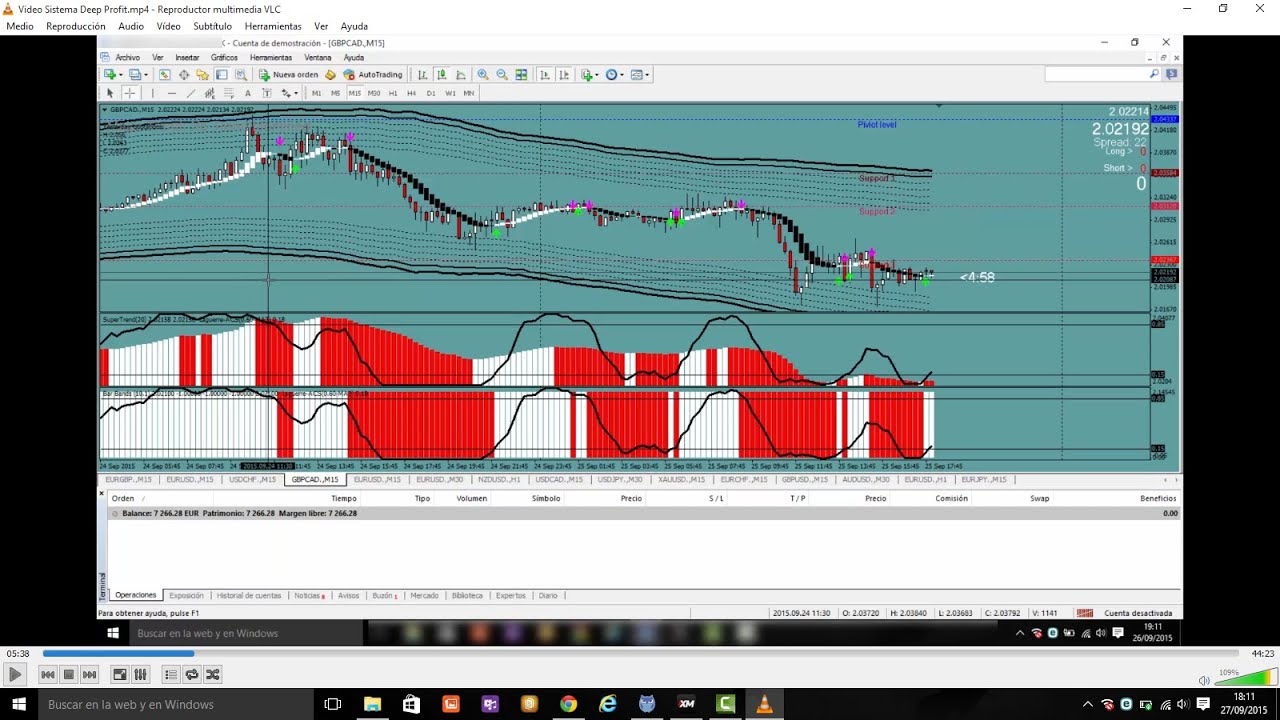Open the MetaEditor book icon
The width and height of the screenshot is (1280, 720).
click(x=330, y=75)
